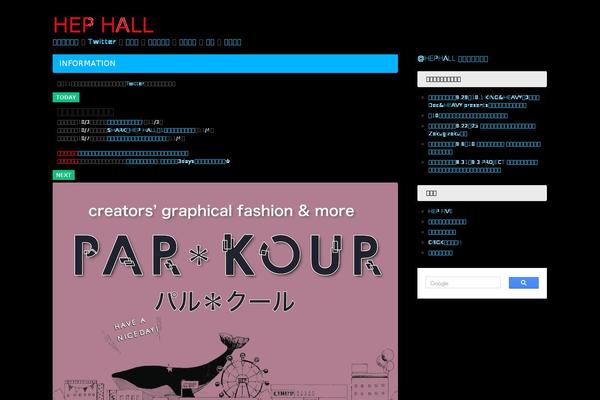The height and width of the screenshot is (400, 600).
Task: Open the Twitter link in the top navigation
Action: click(x=102, y=42)
